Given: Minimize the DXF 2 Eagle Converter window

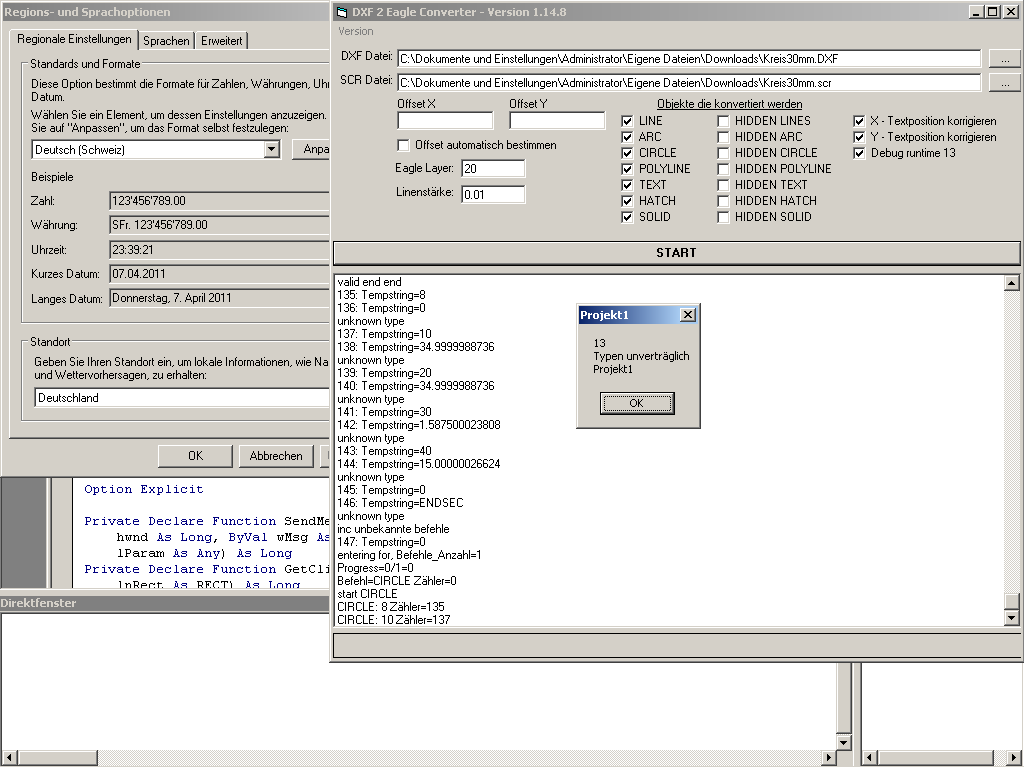Looking at the screenshot, I should click(x=976, y=12).
